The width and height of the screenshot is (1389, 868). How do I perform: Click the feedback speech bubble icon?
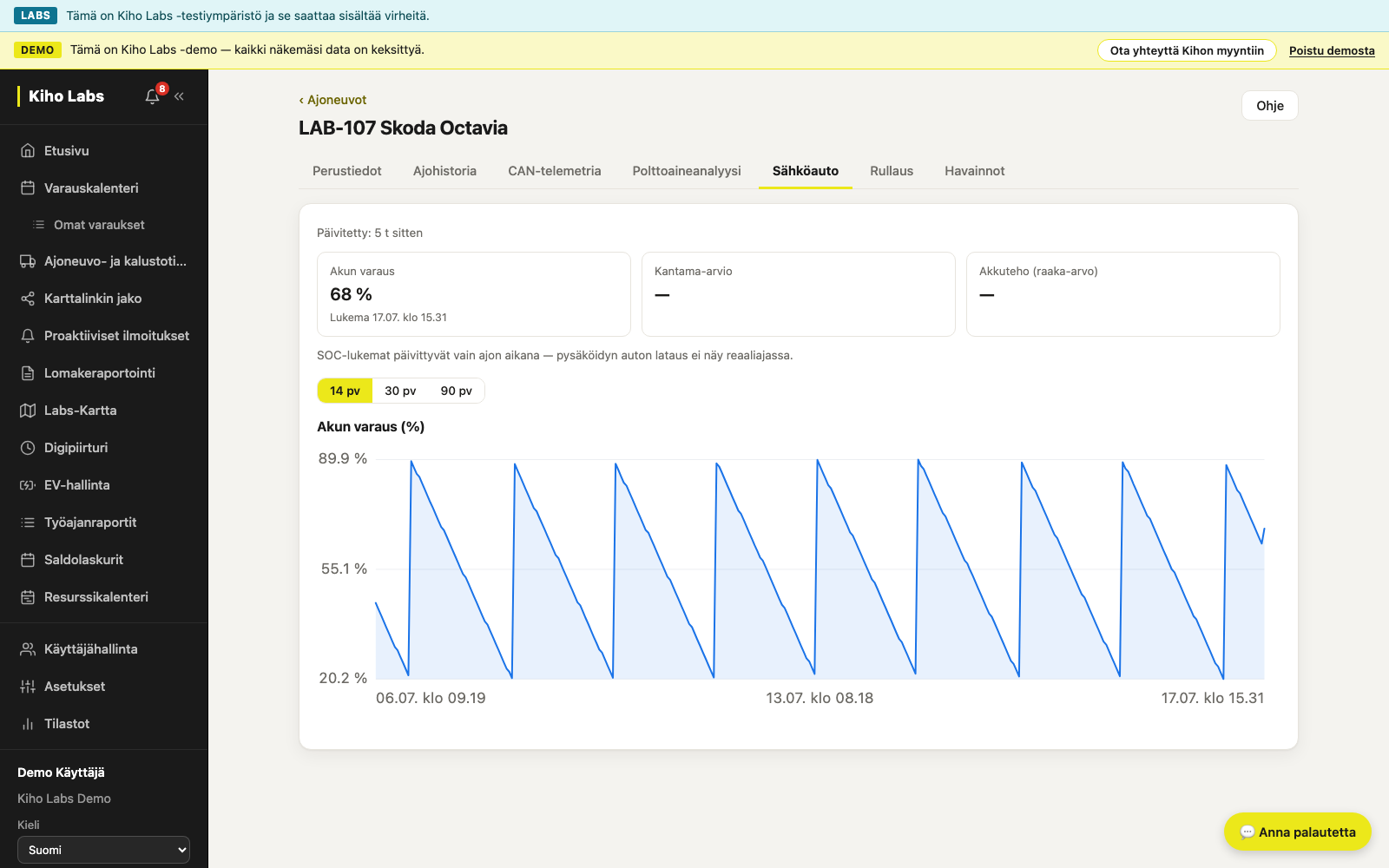pos(1247,832)
